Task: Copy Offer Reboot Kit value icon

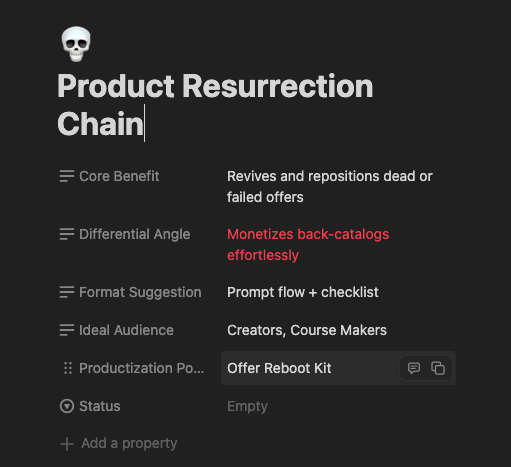Action: coord(438,368)
